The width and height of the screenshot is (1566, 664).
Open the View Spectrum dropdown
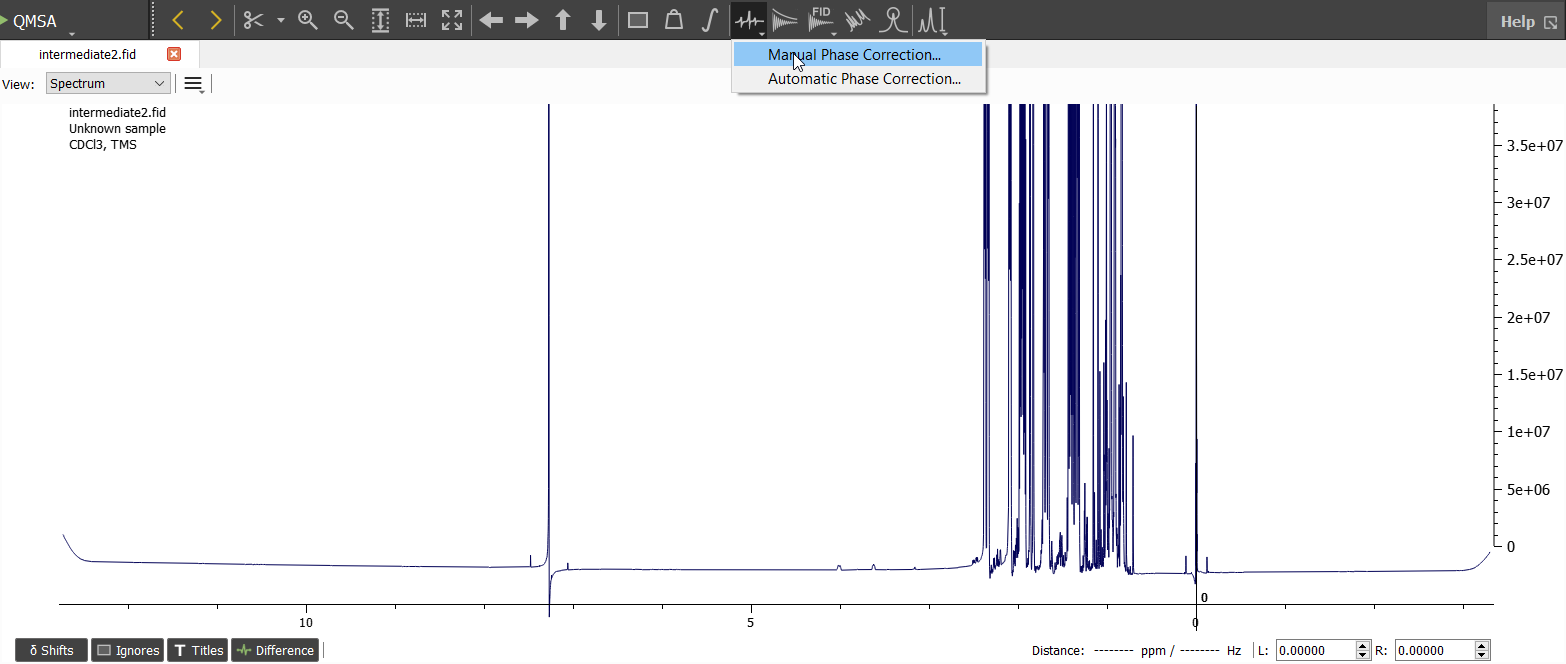(x=108, y=84)
